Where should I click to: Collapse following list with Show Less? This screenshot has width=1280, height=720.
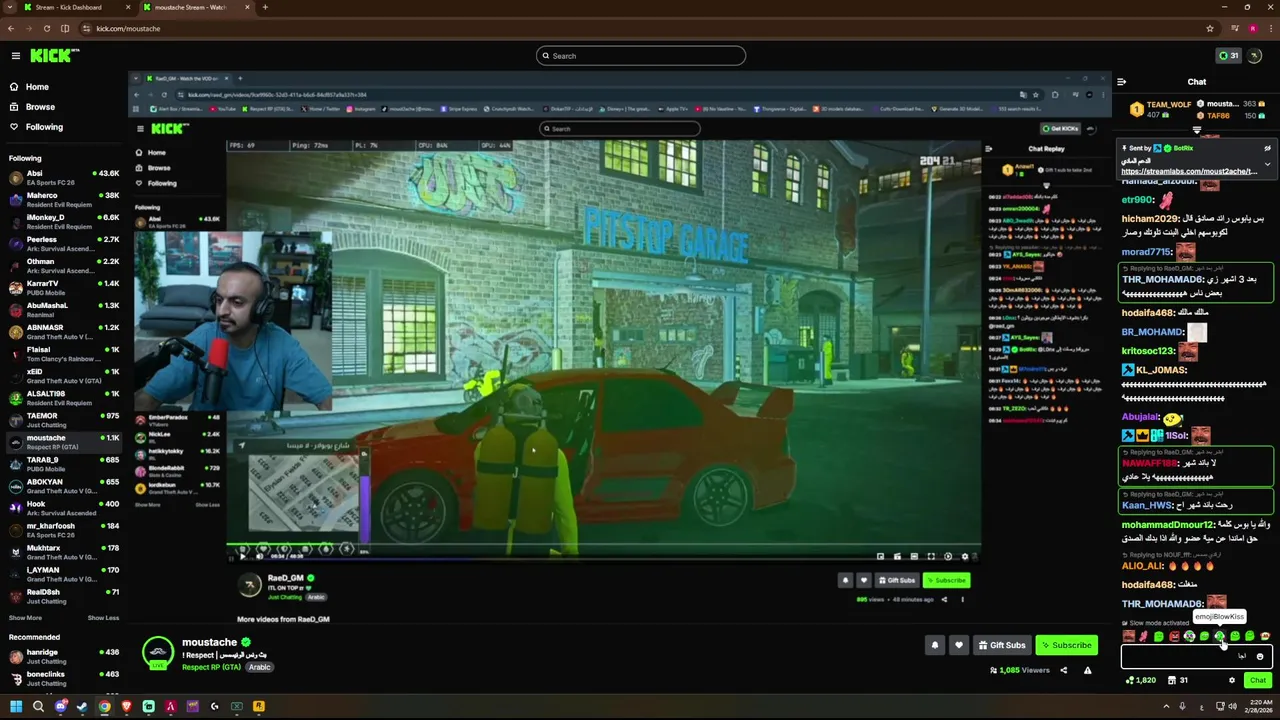(x=103, y=618)
